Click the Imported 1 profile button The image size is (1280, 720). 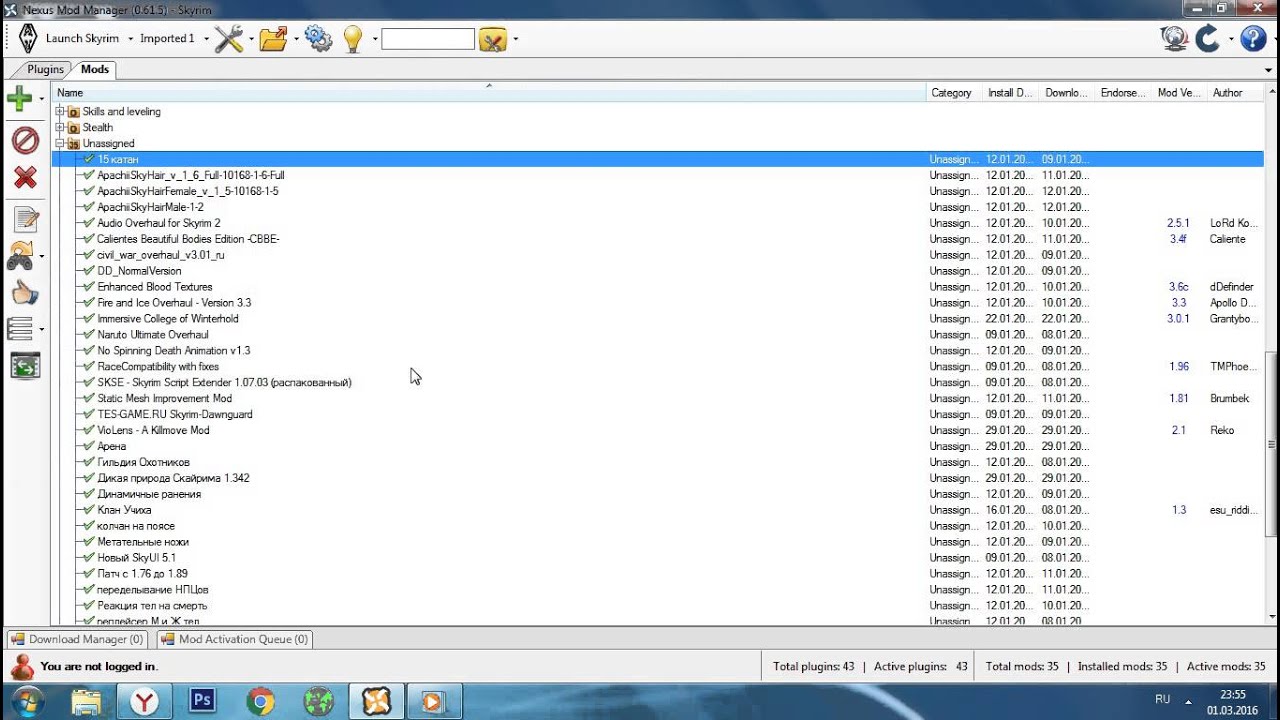click(x=167, y=39)
